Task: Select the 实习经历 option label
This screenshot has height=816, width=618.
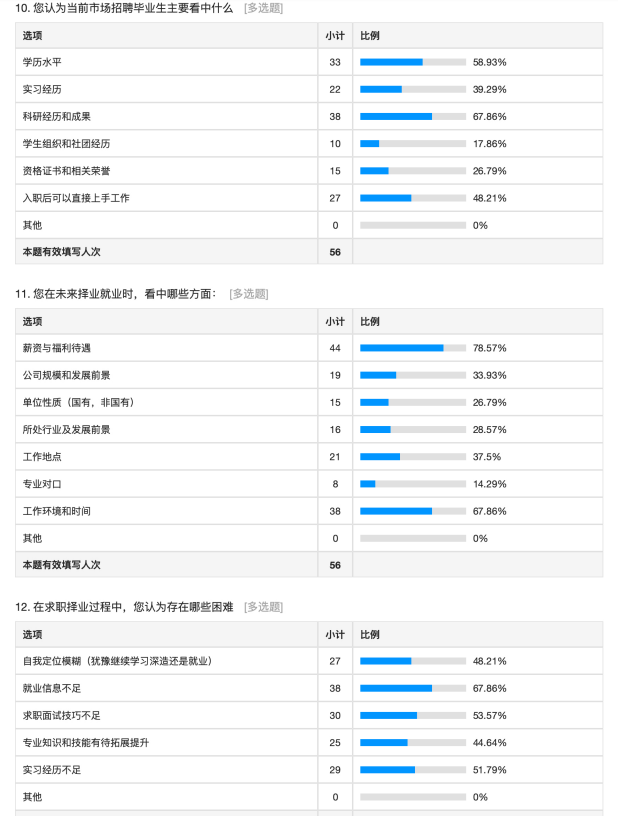Action: tap(42, 89)
